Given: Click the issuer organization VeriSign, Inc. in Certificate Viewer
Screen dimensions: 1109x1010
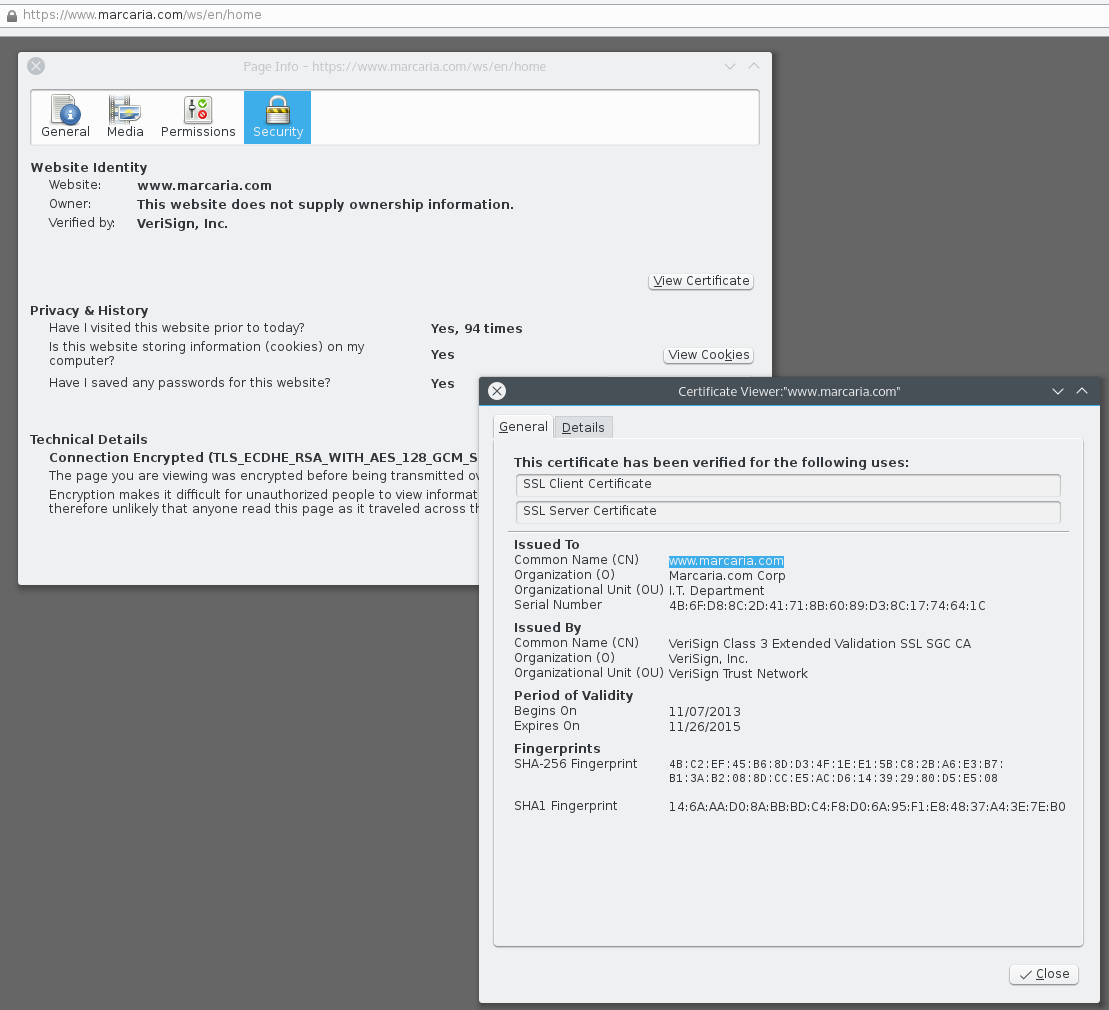Looking at the screenshot, I should [x=708, y=658].
